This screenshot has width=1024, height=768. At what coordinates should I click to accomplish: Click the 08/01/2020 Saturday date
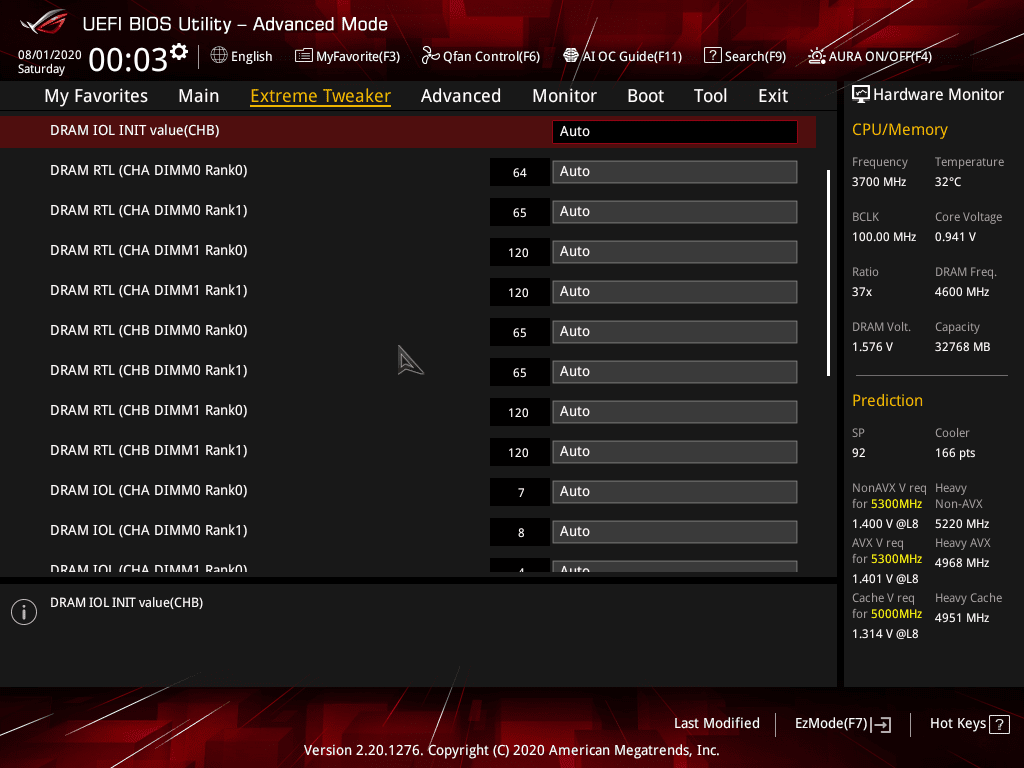(x=49, y=62)
